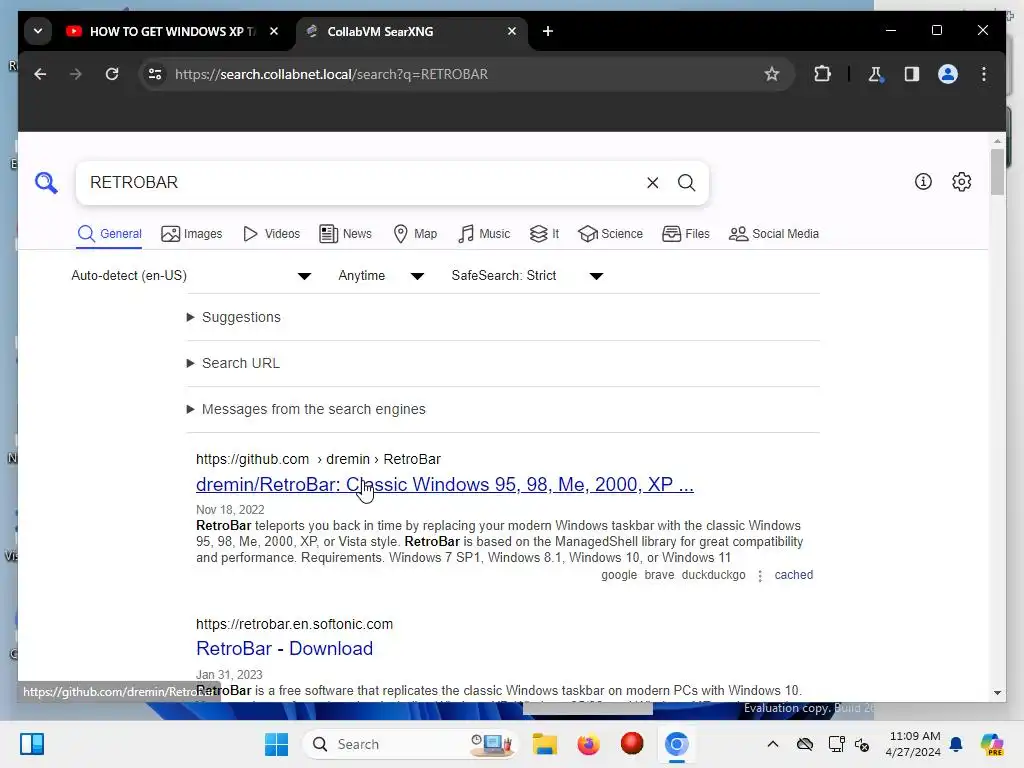Open the Windows Start button

click(276, 744)
